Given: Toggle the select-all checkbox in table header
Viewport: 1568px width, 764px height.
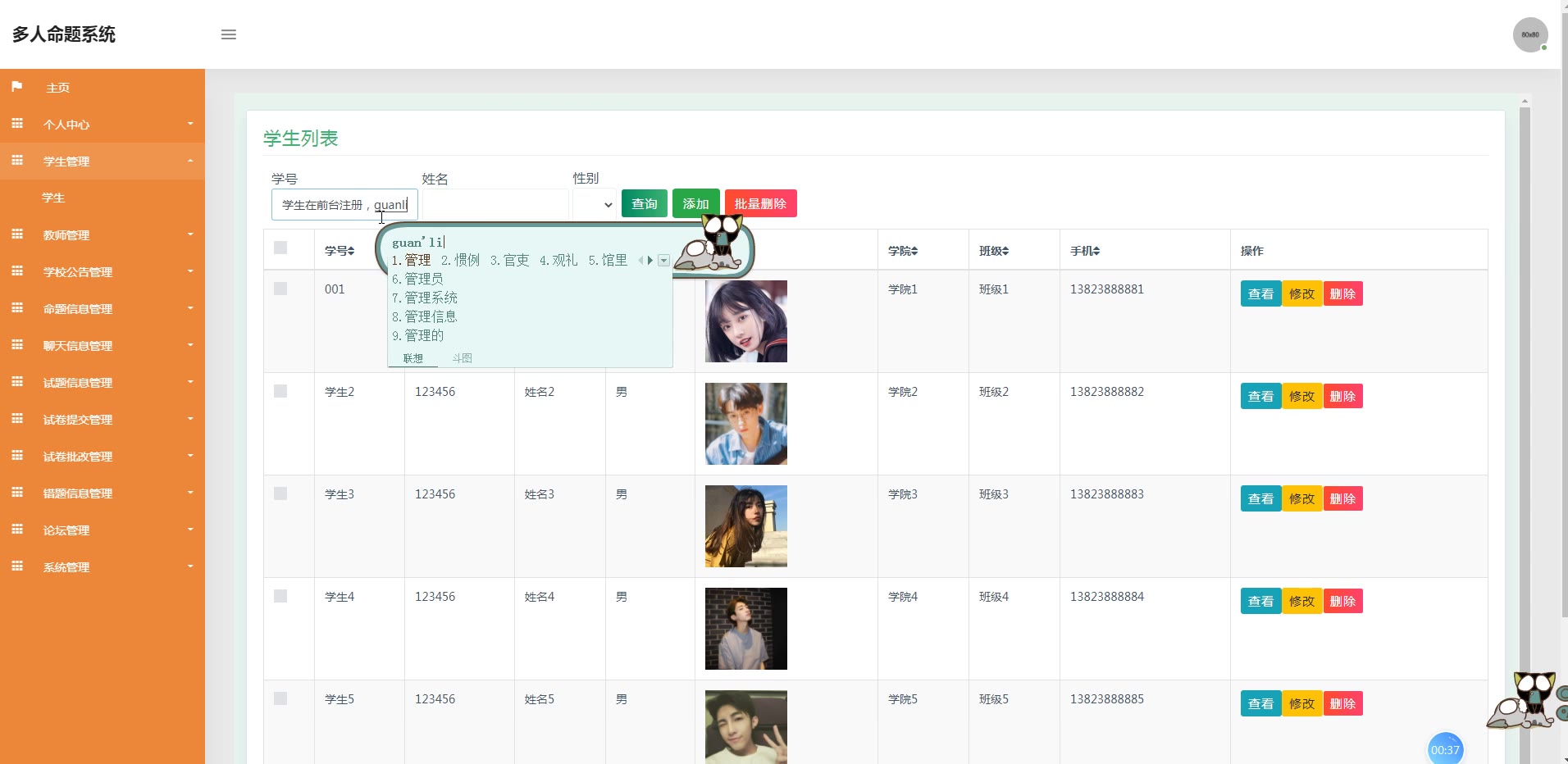Looking at the screenshot, I should 280,248.
